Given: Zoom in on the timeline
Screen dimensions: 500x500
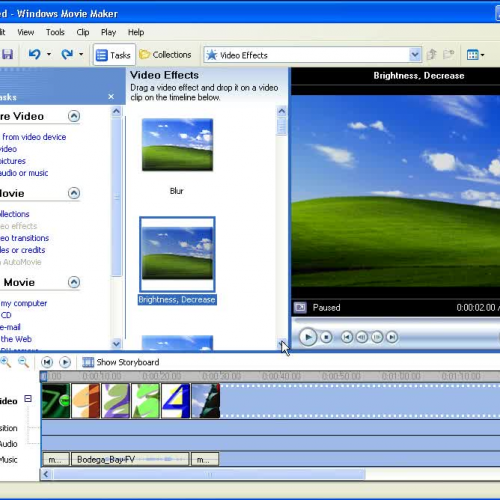Looking at the screenshot, I should tap(6, 362).
